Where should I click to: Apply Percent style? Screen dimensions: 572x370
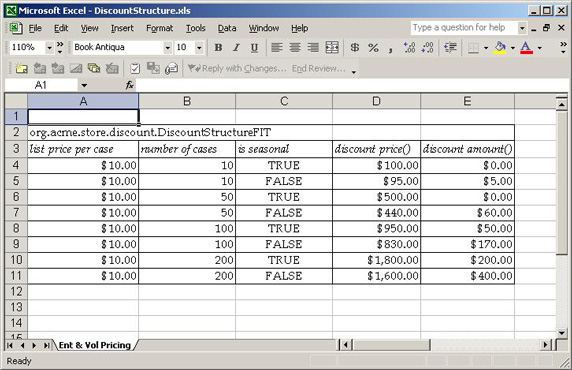[373, 47]
